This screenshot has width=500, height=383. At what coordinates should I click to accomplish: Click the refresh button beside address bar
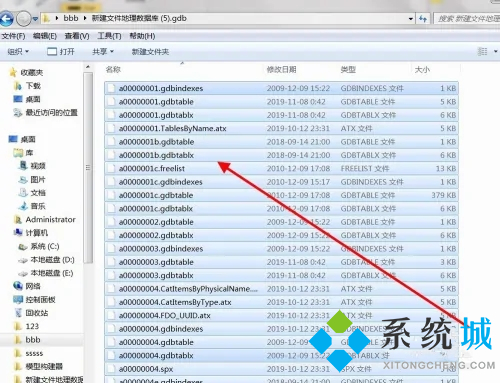(423, 19)
